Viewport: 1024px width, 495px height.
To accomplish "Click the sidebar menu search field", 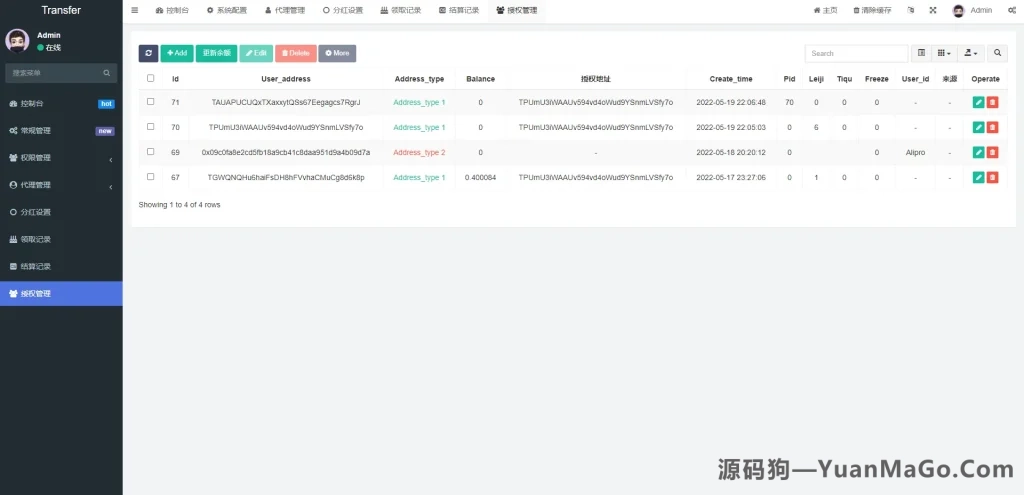I will pos(53,73).
